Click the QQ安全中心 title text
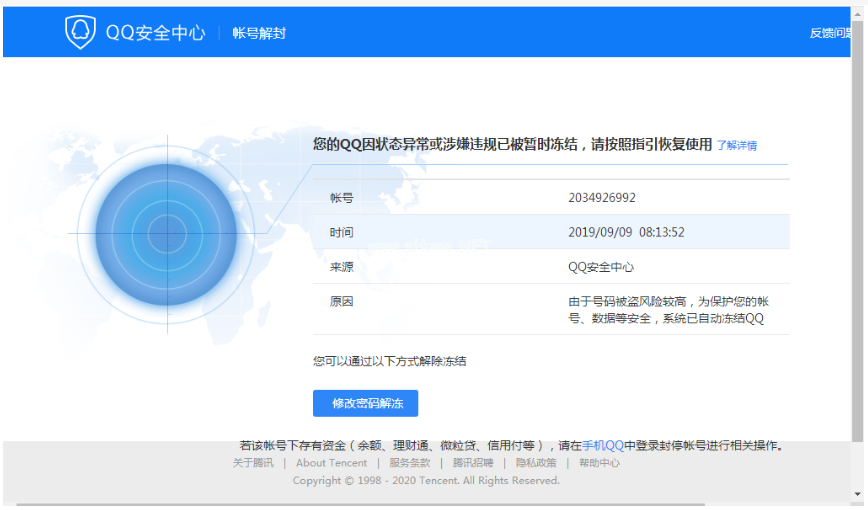 pyautogui.click(x=155, y=33)
